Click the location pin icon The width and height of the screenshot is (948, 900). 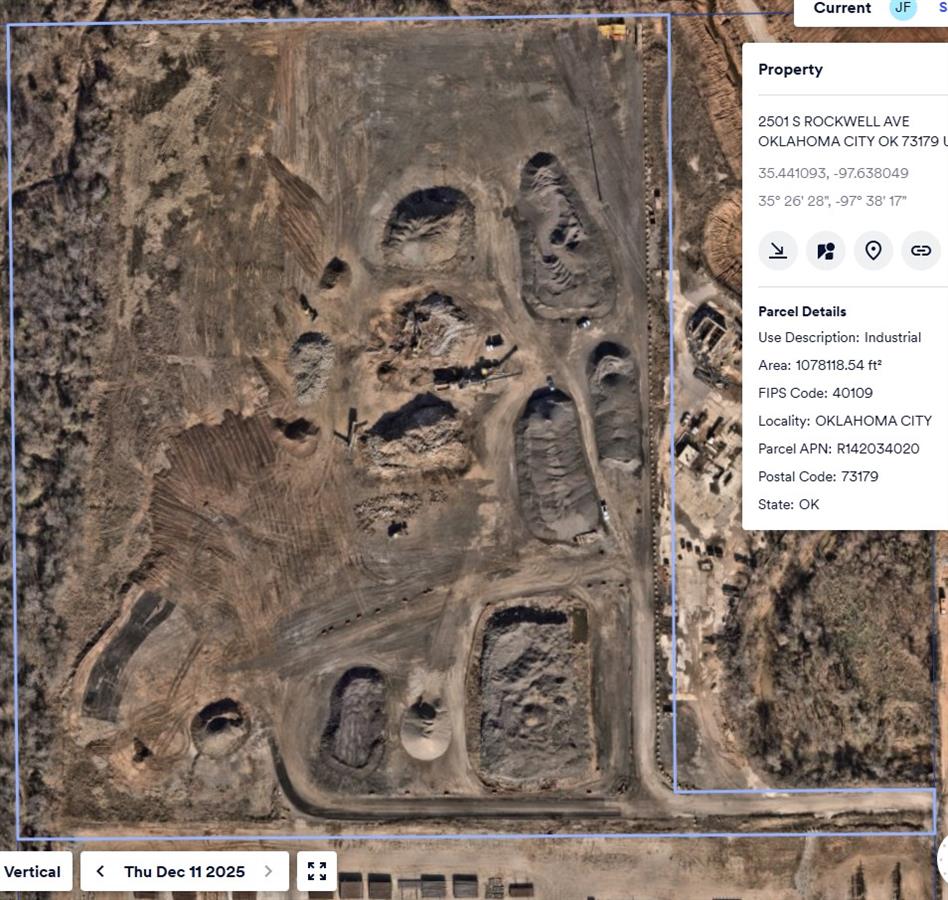pos(873,251)
